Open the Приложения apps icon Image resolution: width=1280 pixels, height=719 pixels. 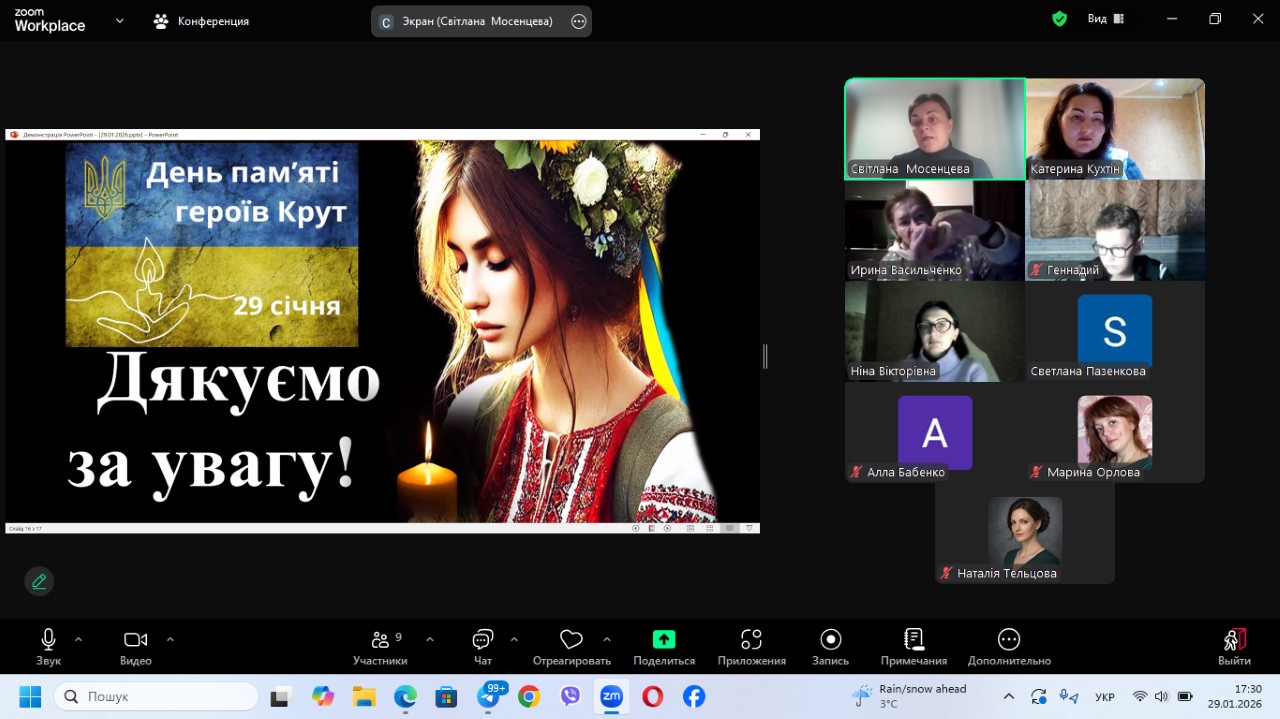point(751,640)
